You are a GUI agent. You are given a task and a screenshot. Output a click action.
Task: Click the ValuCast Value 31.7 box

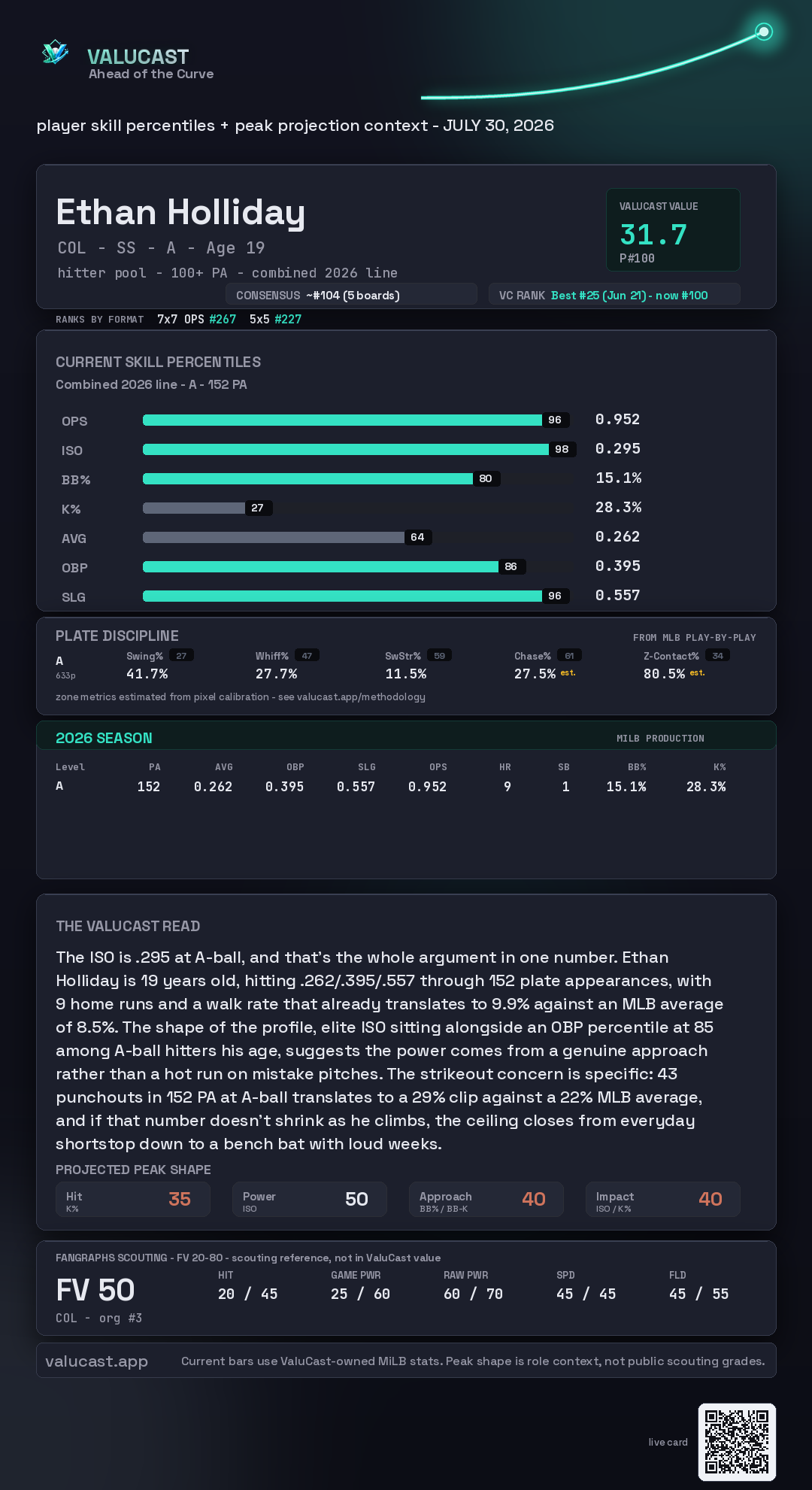tap(673, 229)
